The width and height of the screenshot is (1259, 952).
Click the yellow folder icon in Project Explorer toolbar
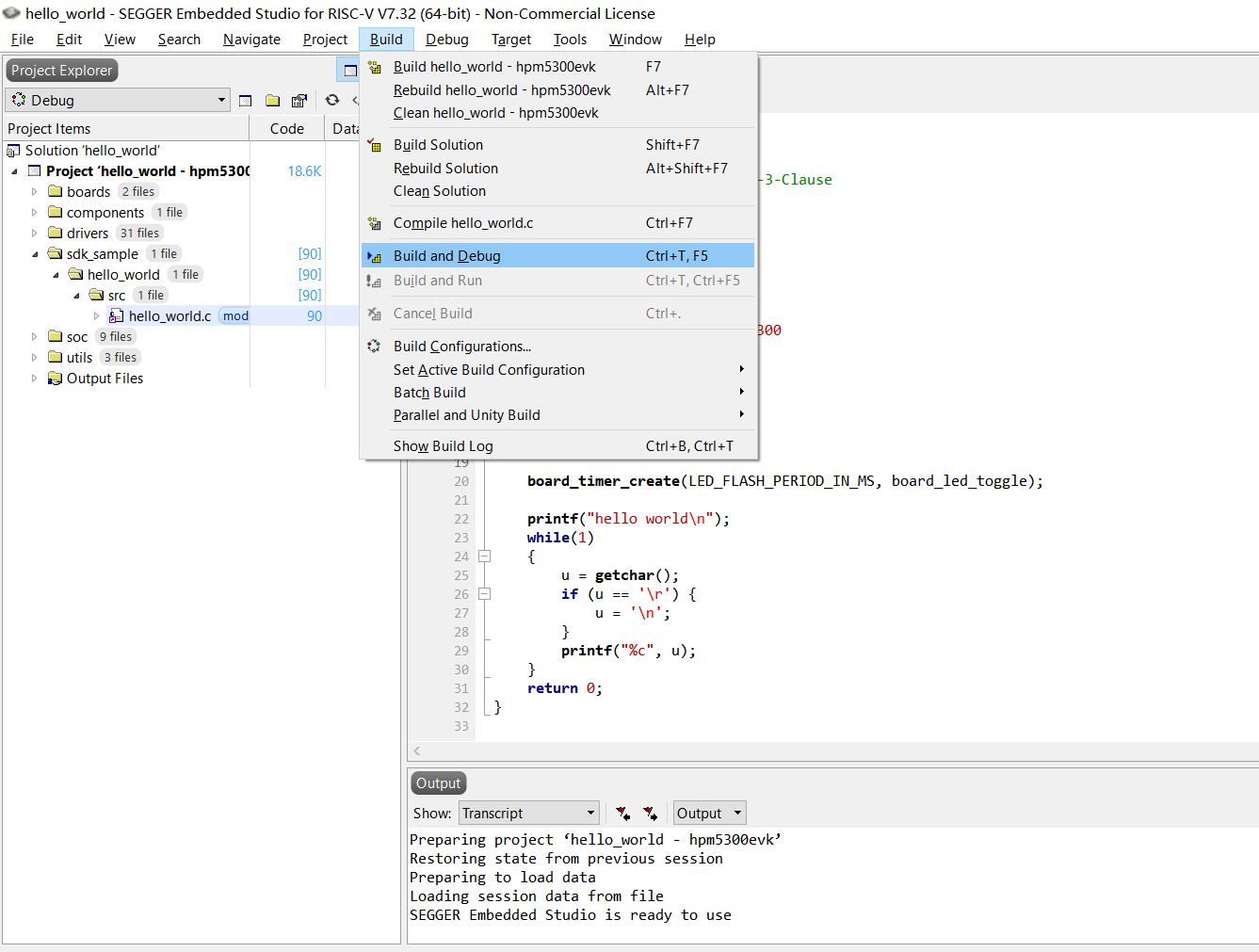(x=273, y=100)
